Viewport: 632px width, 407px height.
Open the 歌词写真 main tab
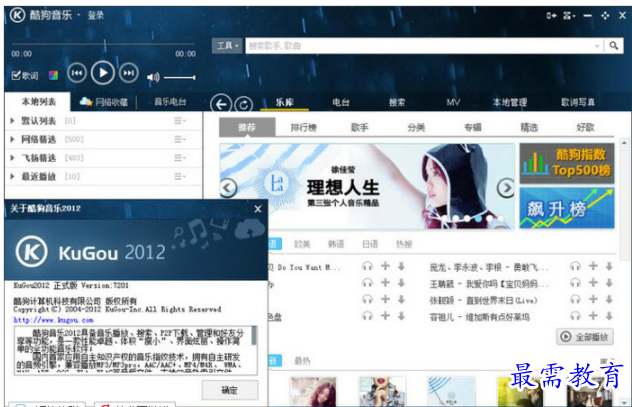578,102
